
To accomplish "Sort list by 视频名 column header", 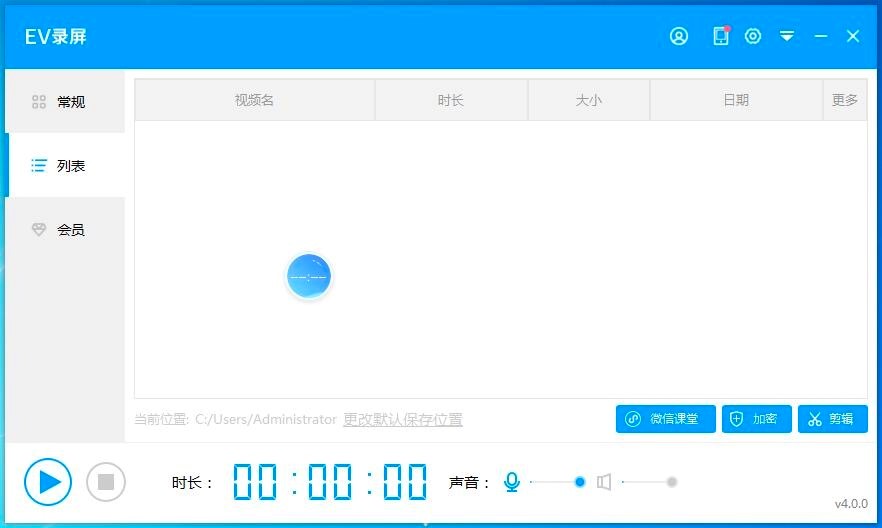I will pos(254,100).
